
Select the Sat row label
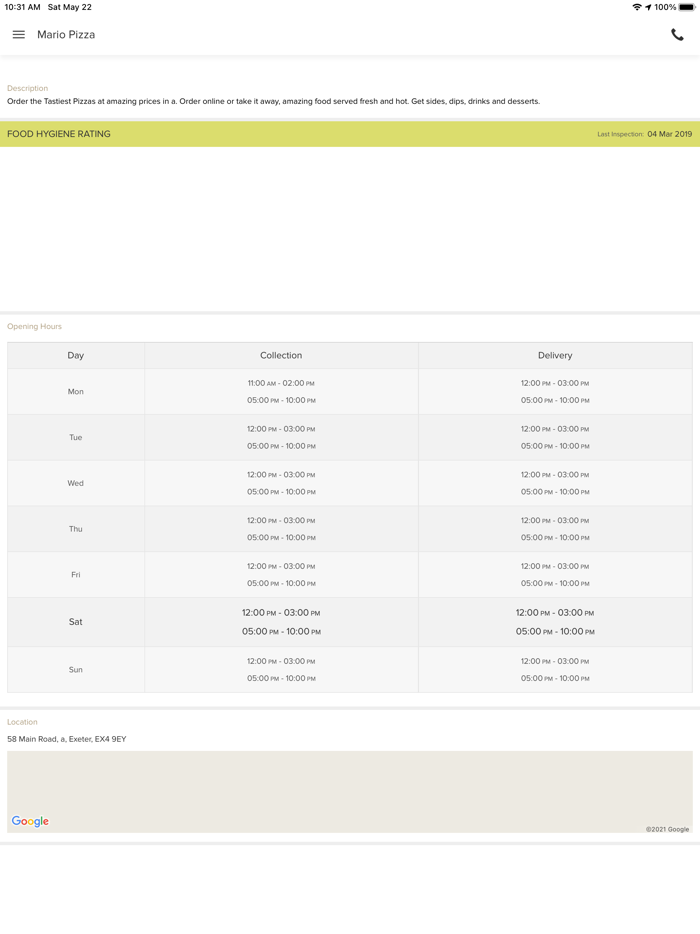click(x=76, y=622)
